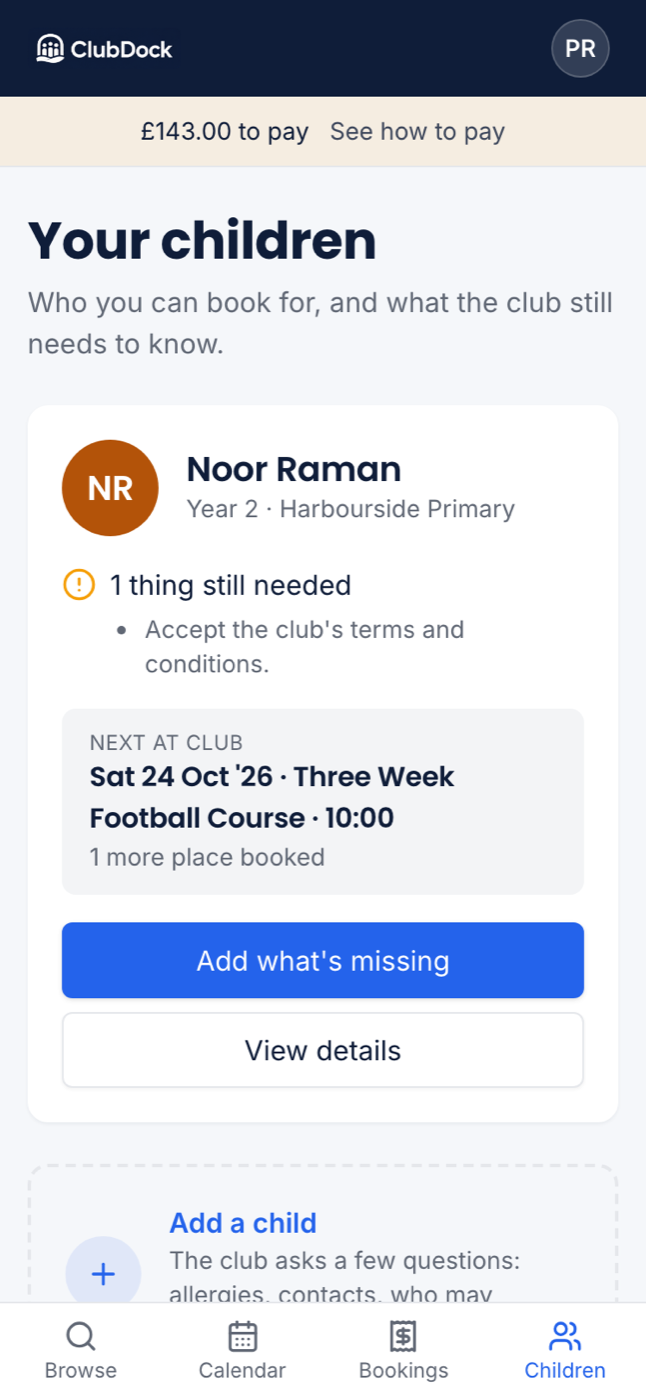Screen dimensions: 646x1400
Task: Click the Noor Raman name heading
Action: pos(294,468)
